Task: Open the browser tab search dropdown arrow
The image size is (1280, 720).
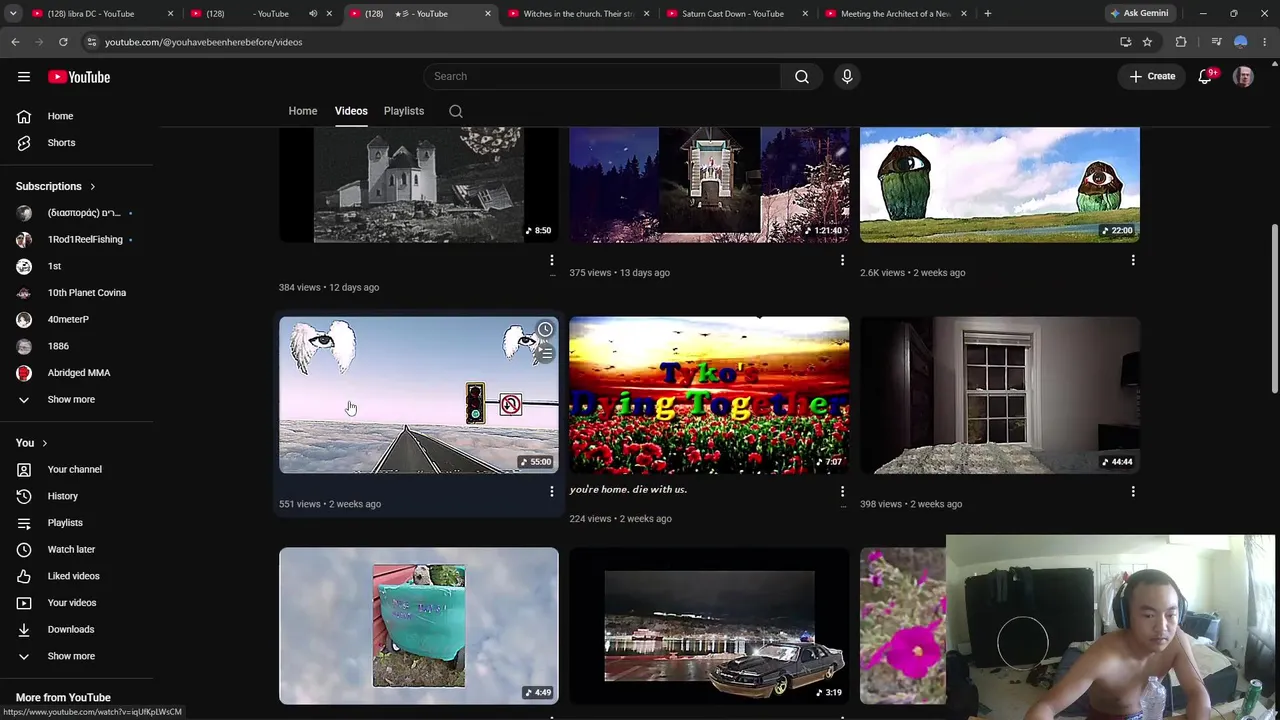Action: click(x=13, y=14)
